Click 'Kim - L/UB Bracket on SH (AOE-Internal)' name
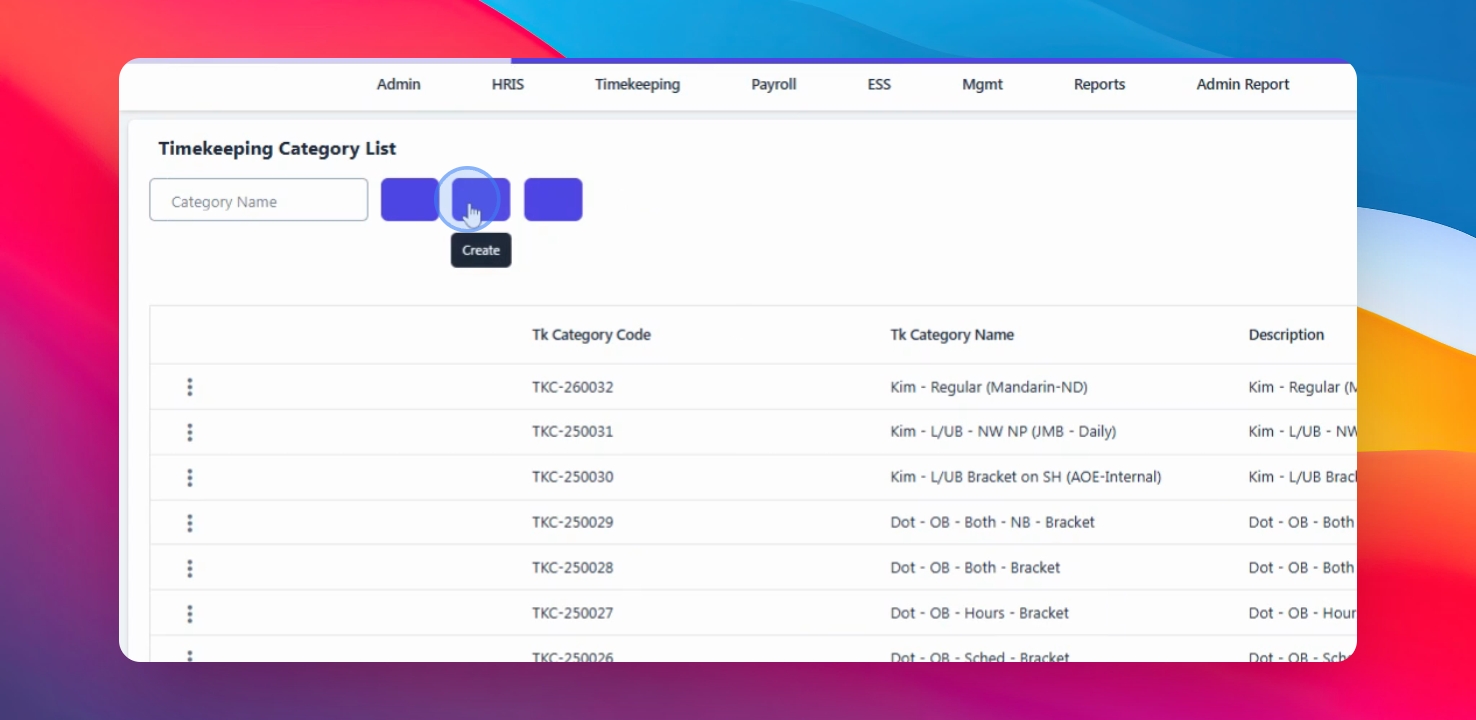Image resolution: width=1476 pixels, height=720 pixels. tap(1026, 477)
